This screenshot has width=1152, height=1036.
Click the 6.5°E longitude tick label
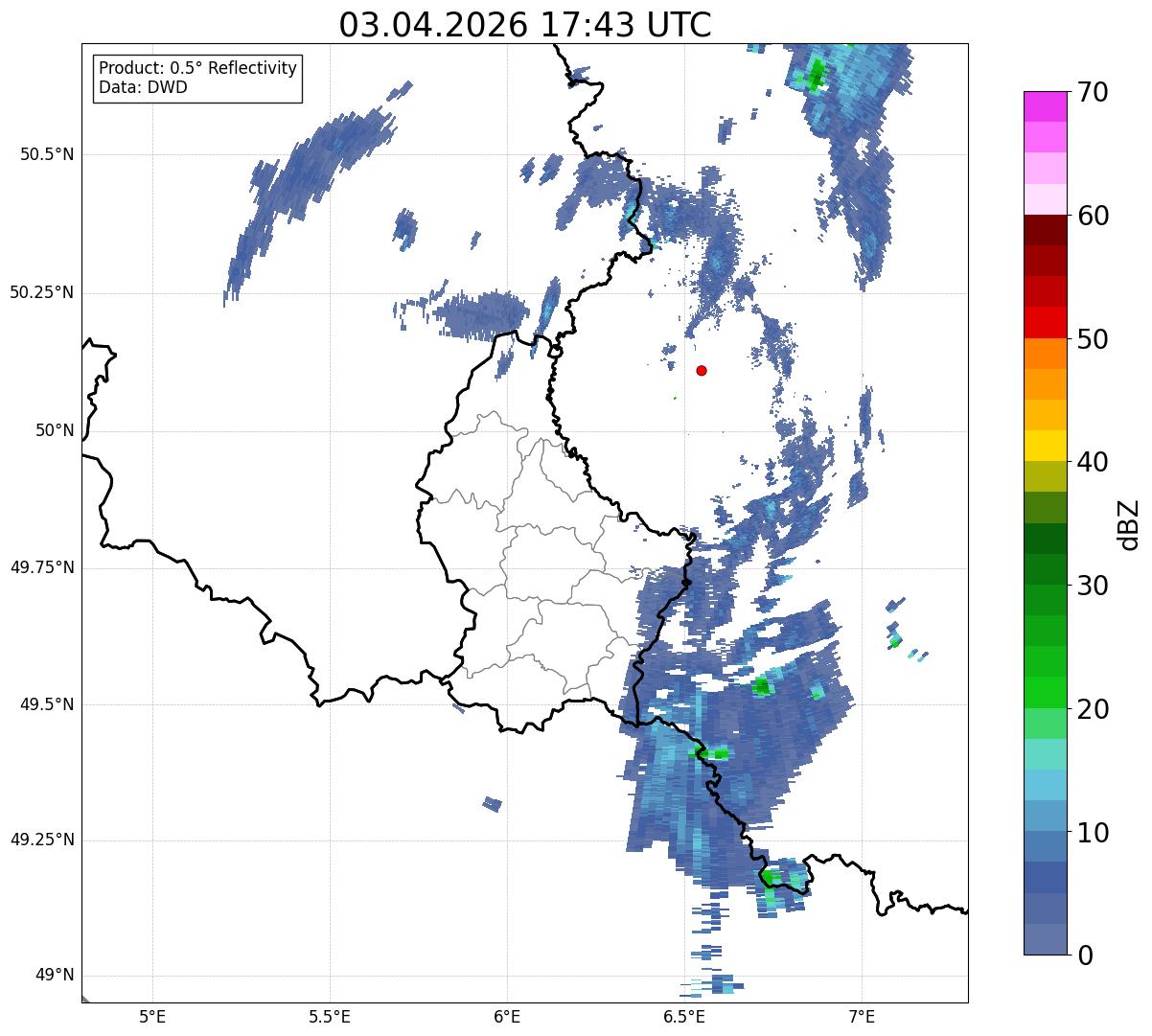tap(684, 1016)
